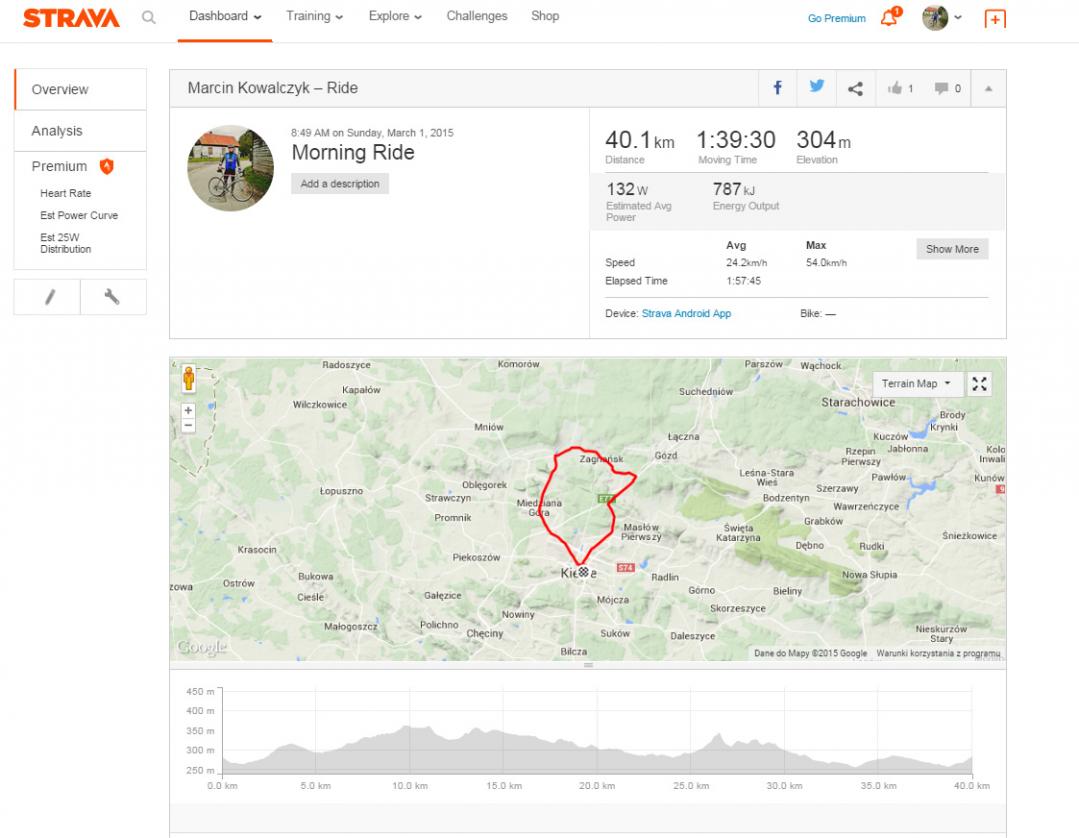Click the upload activity plus icon
The width and height of the screenshot is (1079, 838).
tap(994, 19)
